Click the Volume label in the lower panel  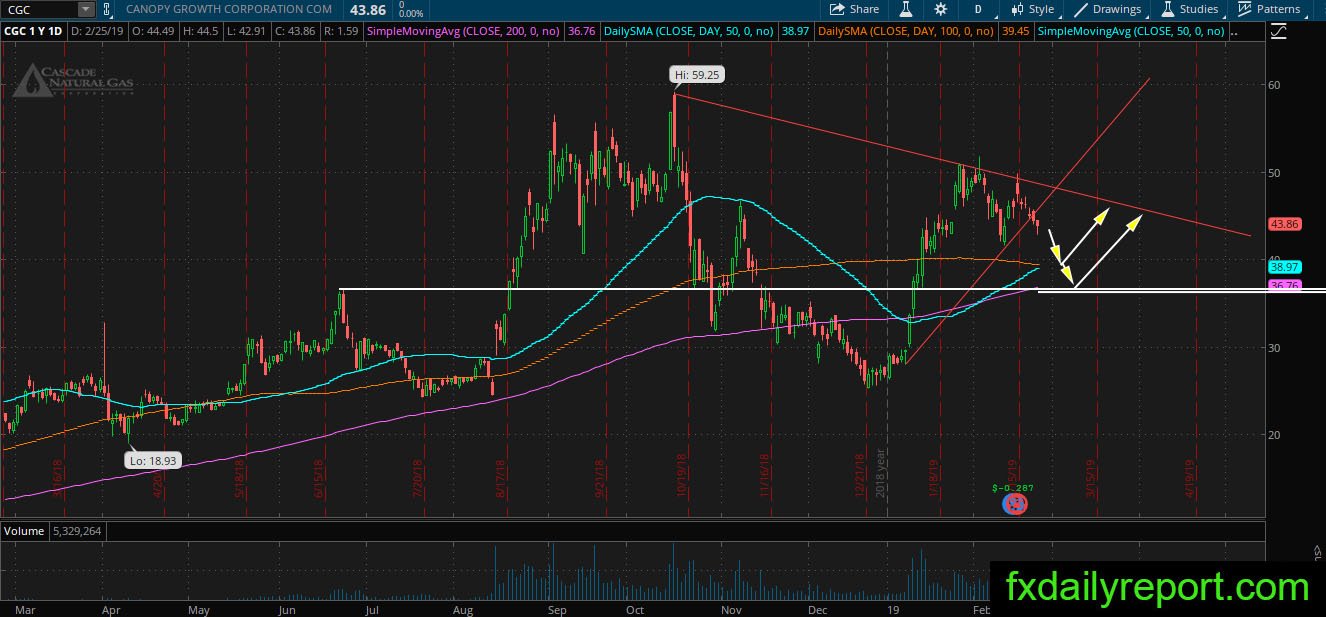(x=24, y=530)
